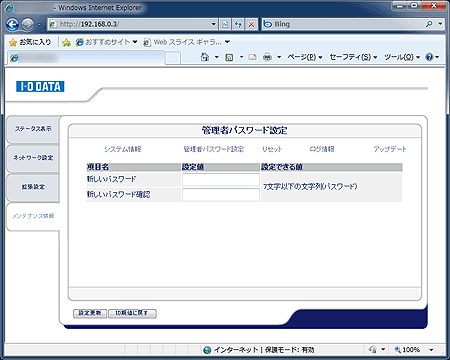The image size is (450, 360).
Task: Open the recent pages dropdown arrow
Action: 39,25
